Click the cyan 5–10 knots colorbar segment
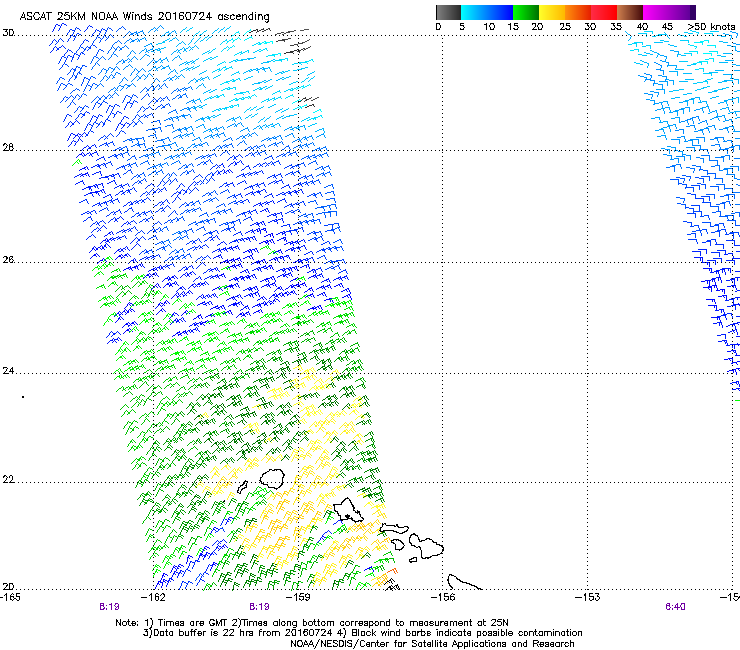The height and width of the screenshot is (650, 740). click(474, 12)
